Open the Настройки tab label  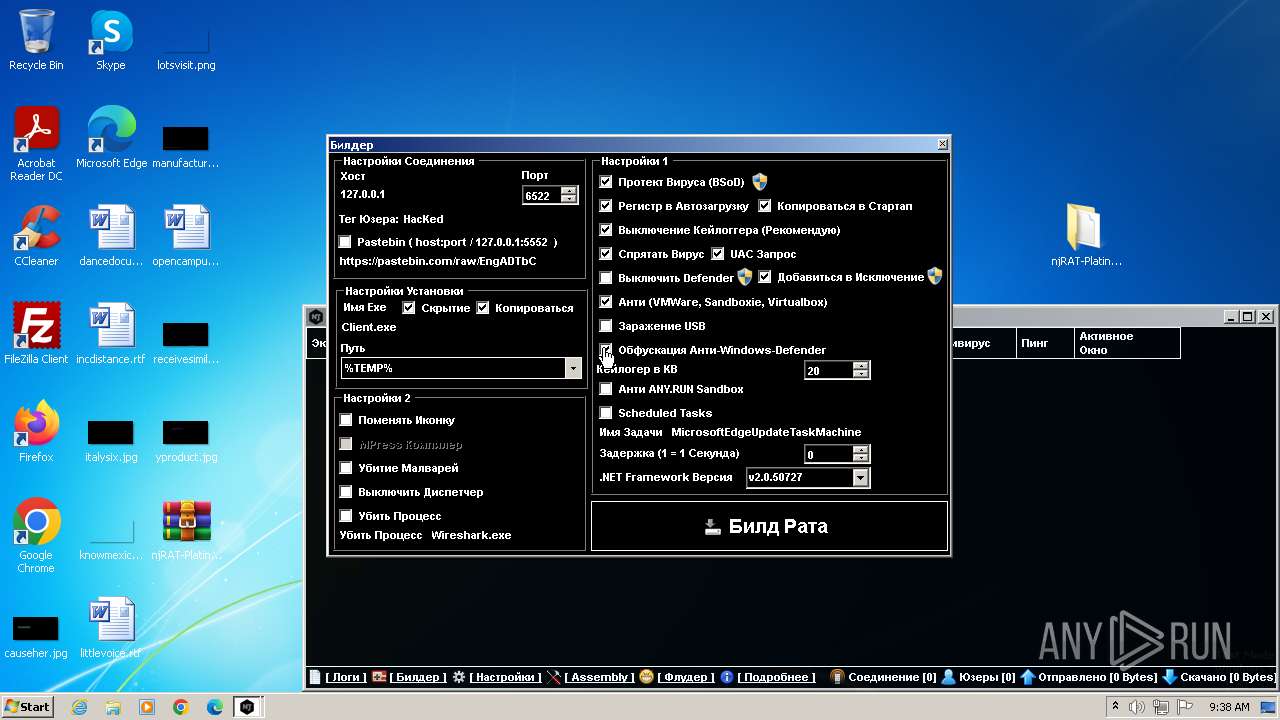[x=505, y=677]
